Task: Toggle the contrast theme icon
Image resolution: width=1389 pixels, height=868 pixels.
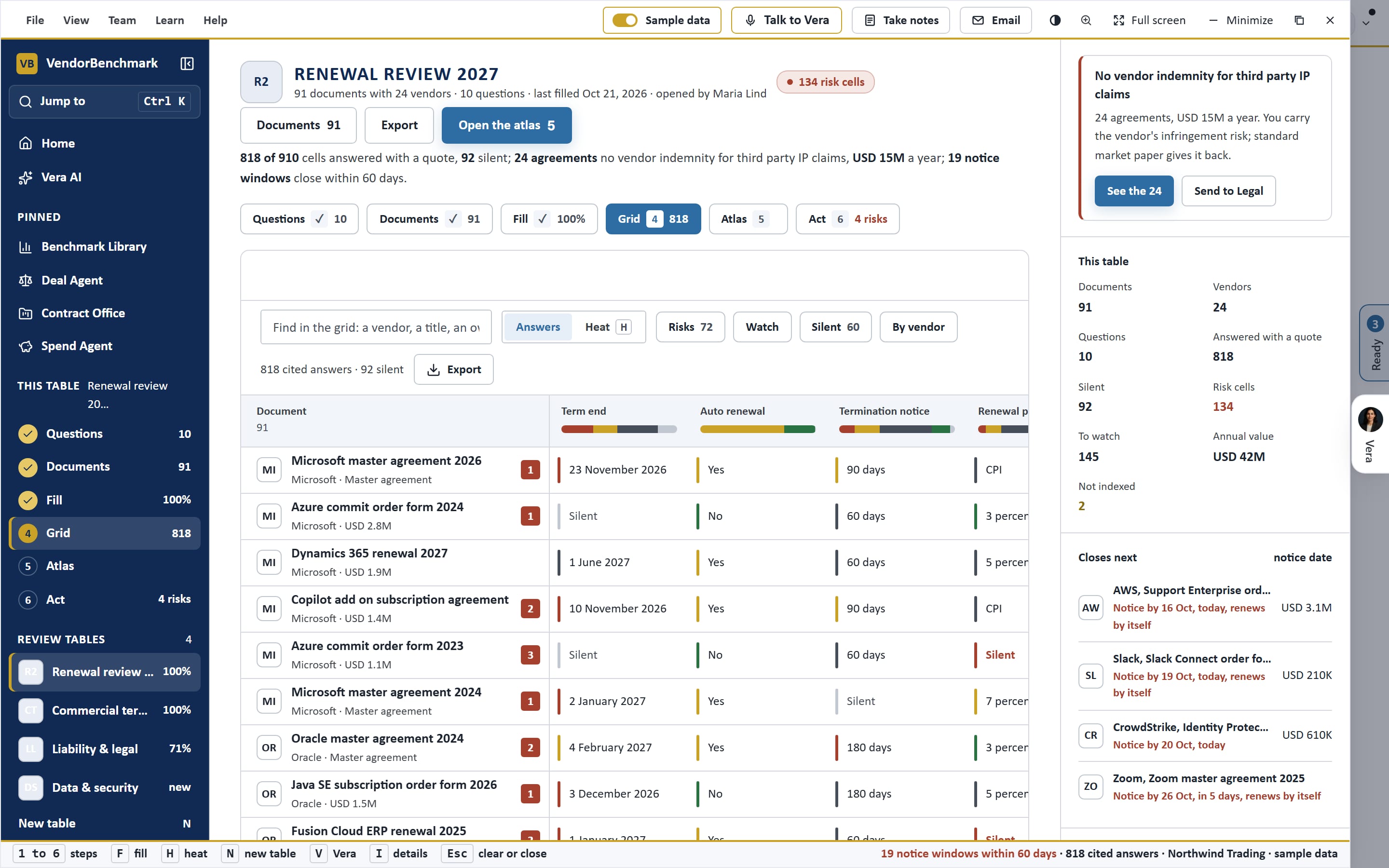Action: click(1055, 20)
